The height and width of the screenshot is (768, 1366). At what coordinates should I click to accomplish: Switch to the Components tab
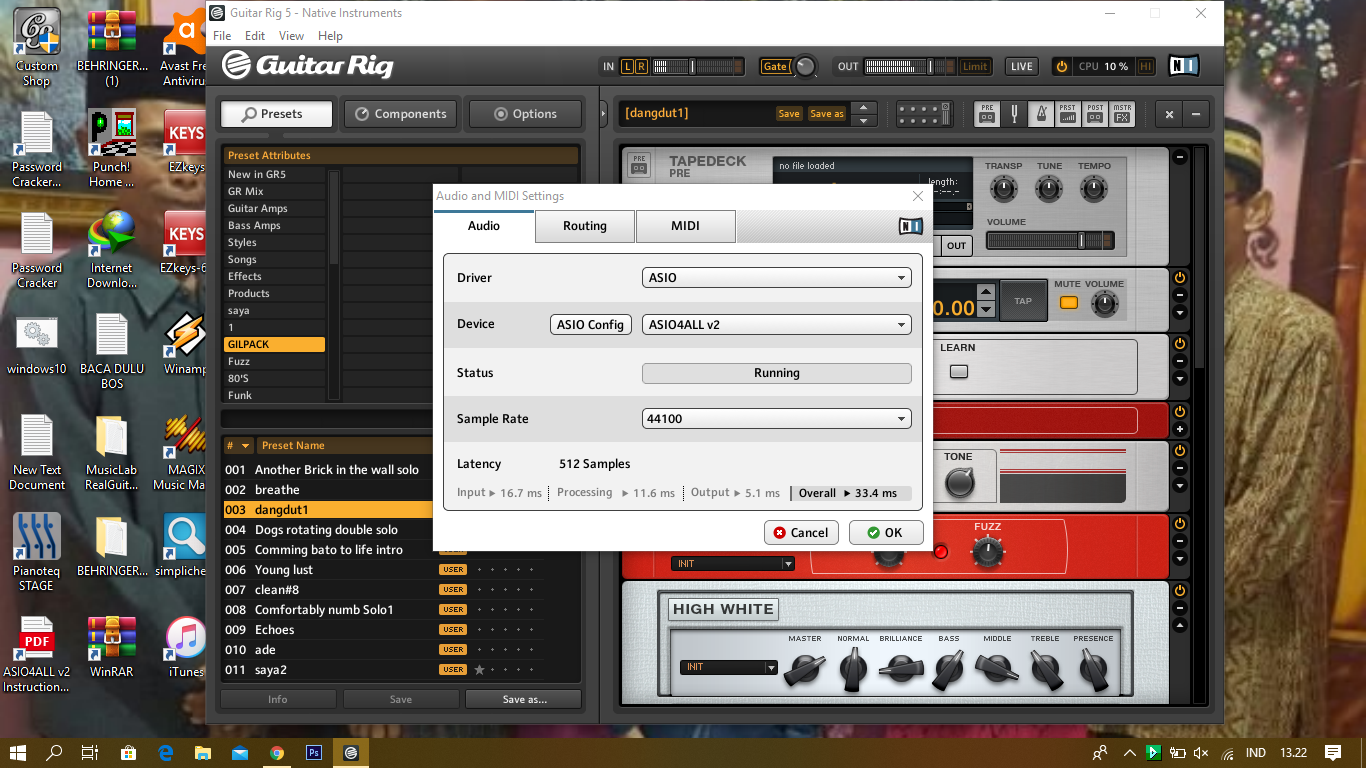click(401, 114)
